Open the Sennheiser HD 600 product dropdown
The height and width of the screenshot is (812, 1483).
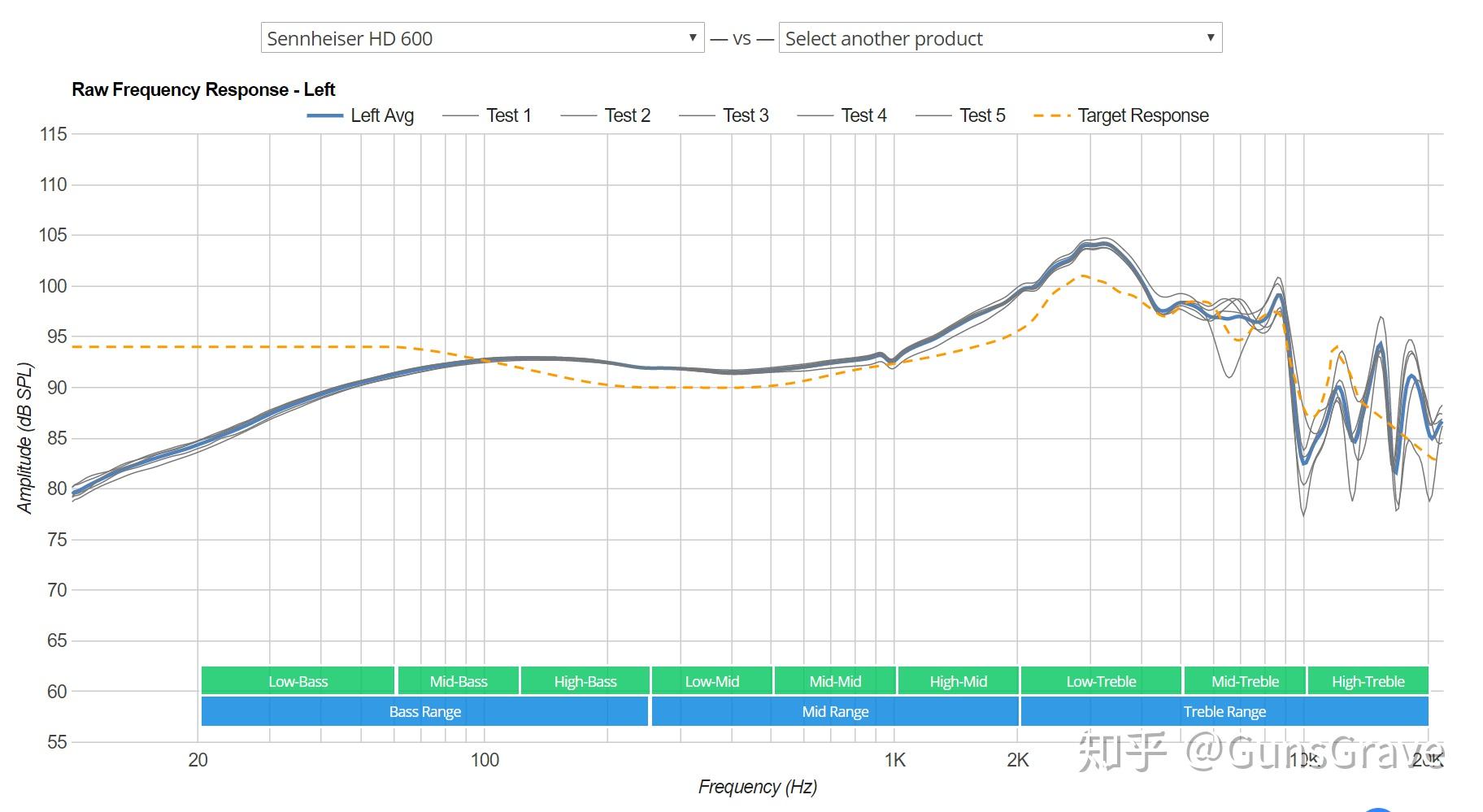coord(482,38)
